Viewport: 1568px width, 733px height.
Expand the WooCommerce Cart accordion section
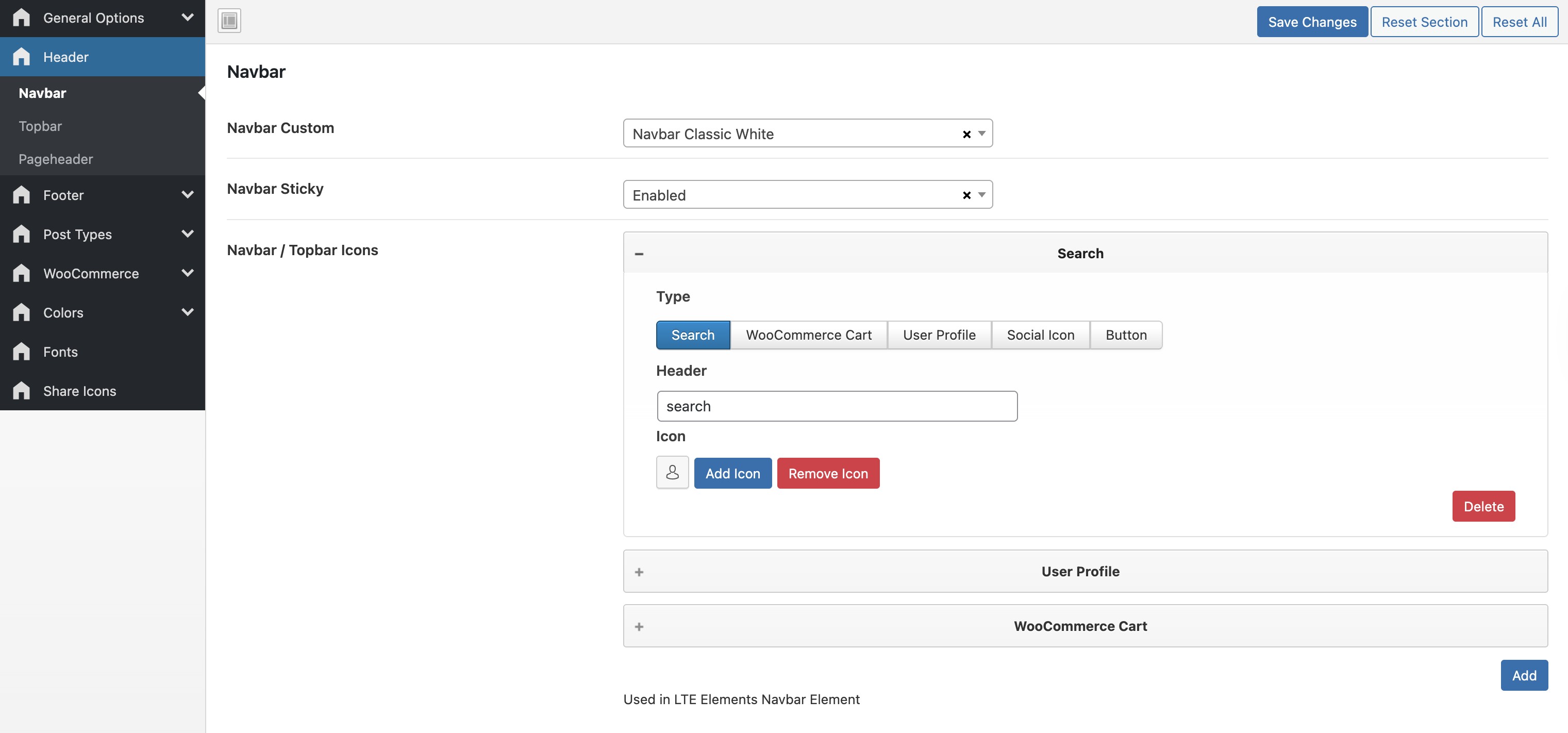[x=1079, y=626]
